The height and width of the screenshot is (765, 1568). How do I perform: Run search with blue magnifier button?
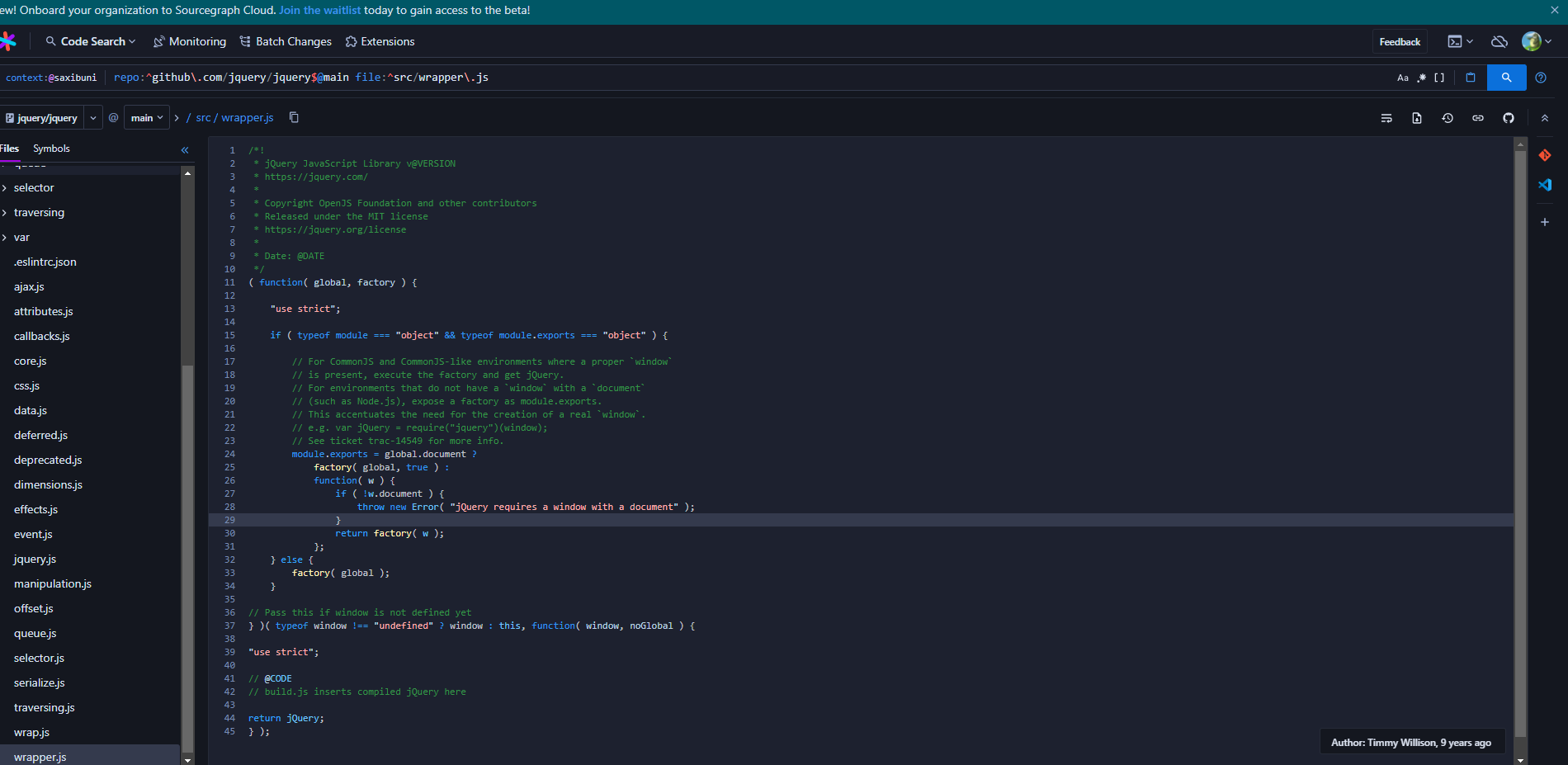tap(1506, 78)
